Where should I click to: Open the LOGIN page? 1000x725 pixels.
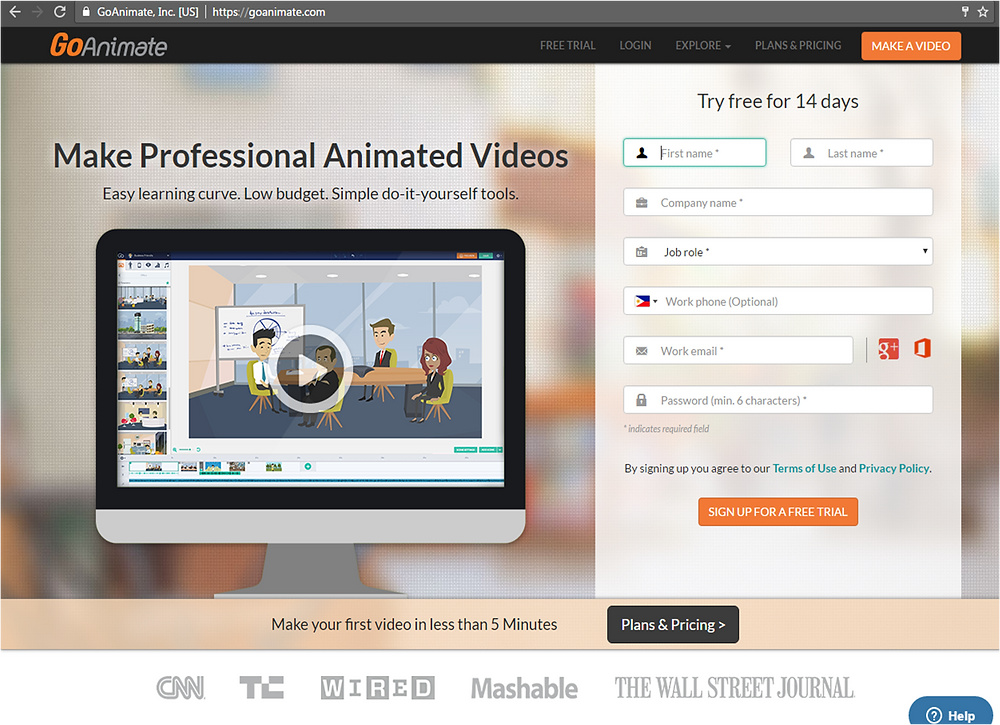[635, 46]
